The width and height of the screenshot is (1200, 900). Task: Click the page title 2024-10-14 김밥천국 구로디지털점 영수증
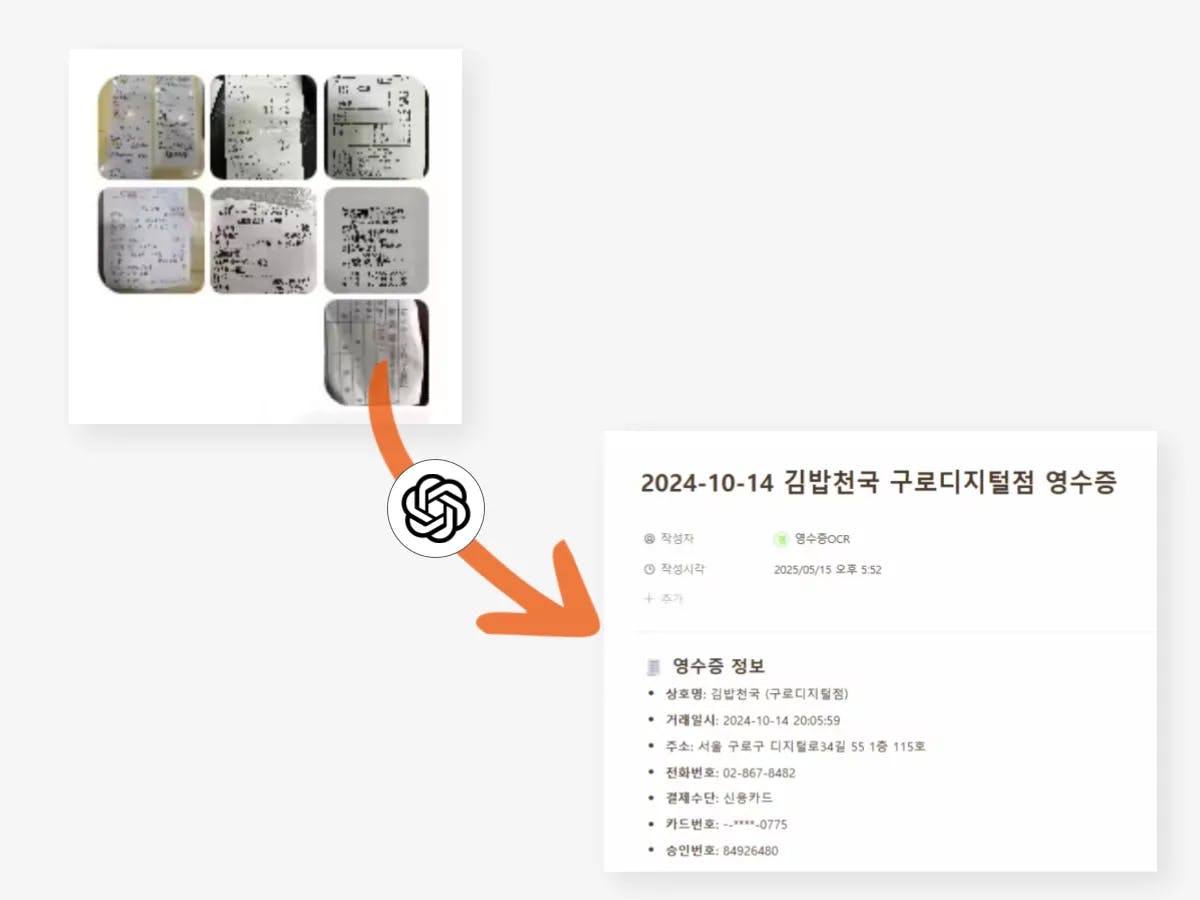tap(878, 483)
